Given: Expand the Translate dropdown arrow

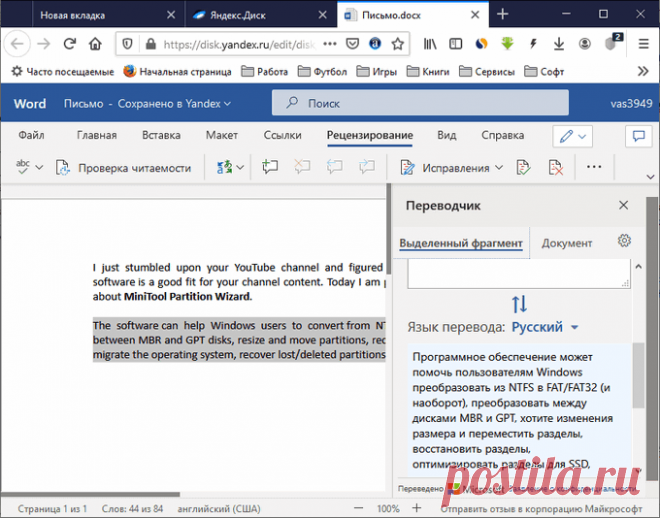Looking at the screenshot, I should [240, 167].
